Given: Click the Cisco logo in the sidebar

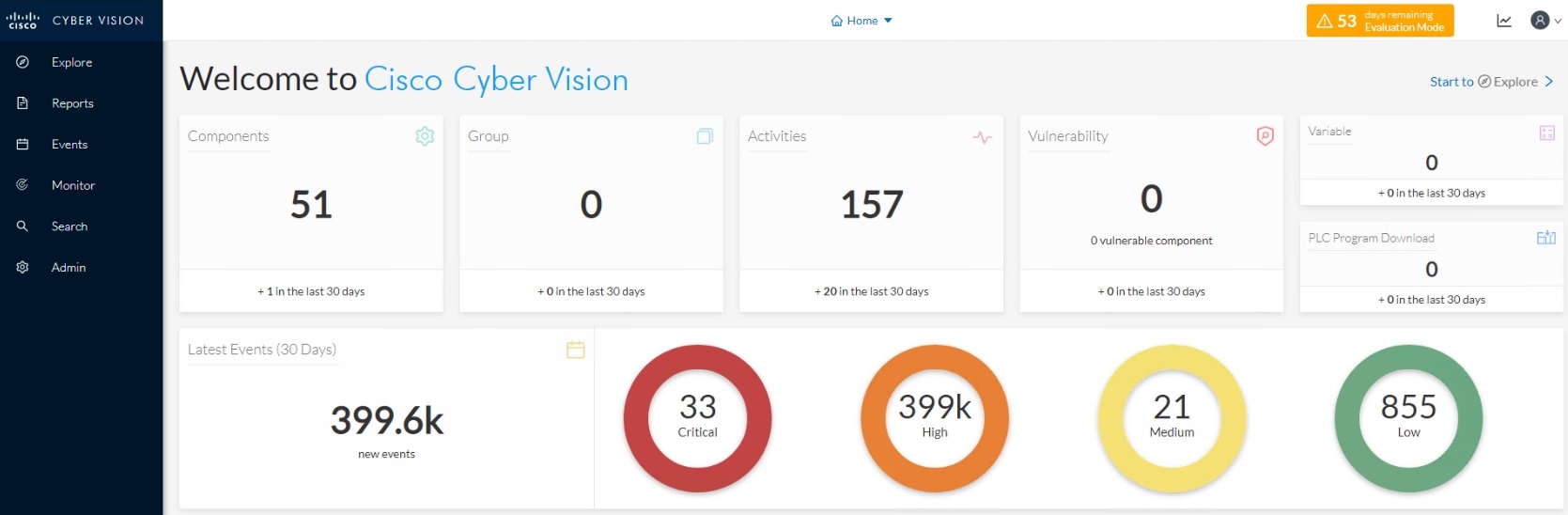Looking at the screenshot, I should coord(23,21).
